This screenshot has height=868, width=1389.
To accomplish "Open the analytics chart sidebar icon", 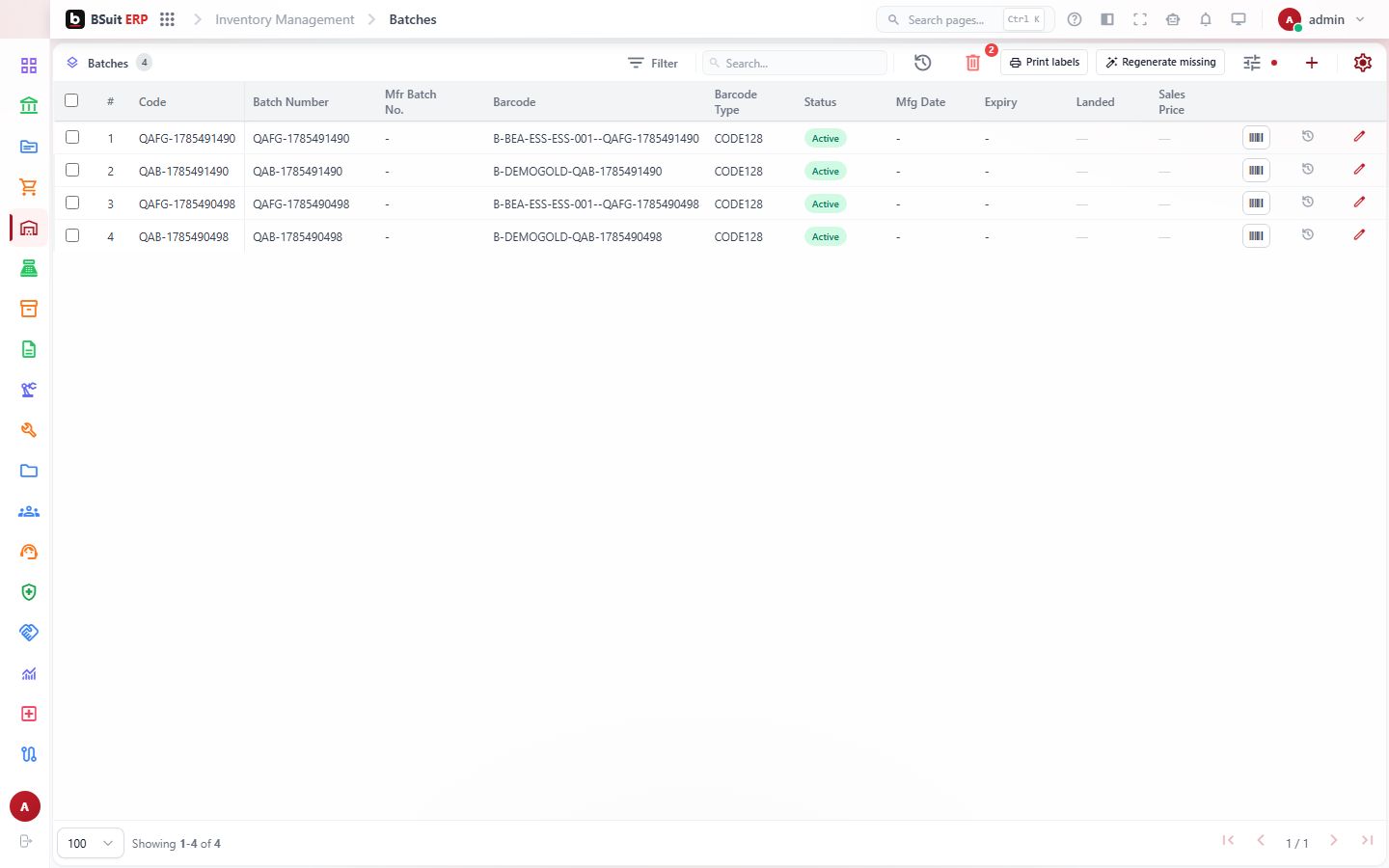I will click(x=29, y=673).
